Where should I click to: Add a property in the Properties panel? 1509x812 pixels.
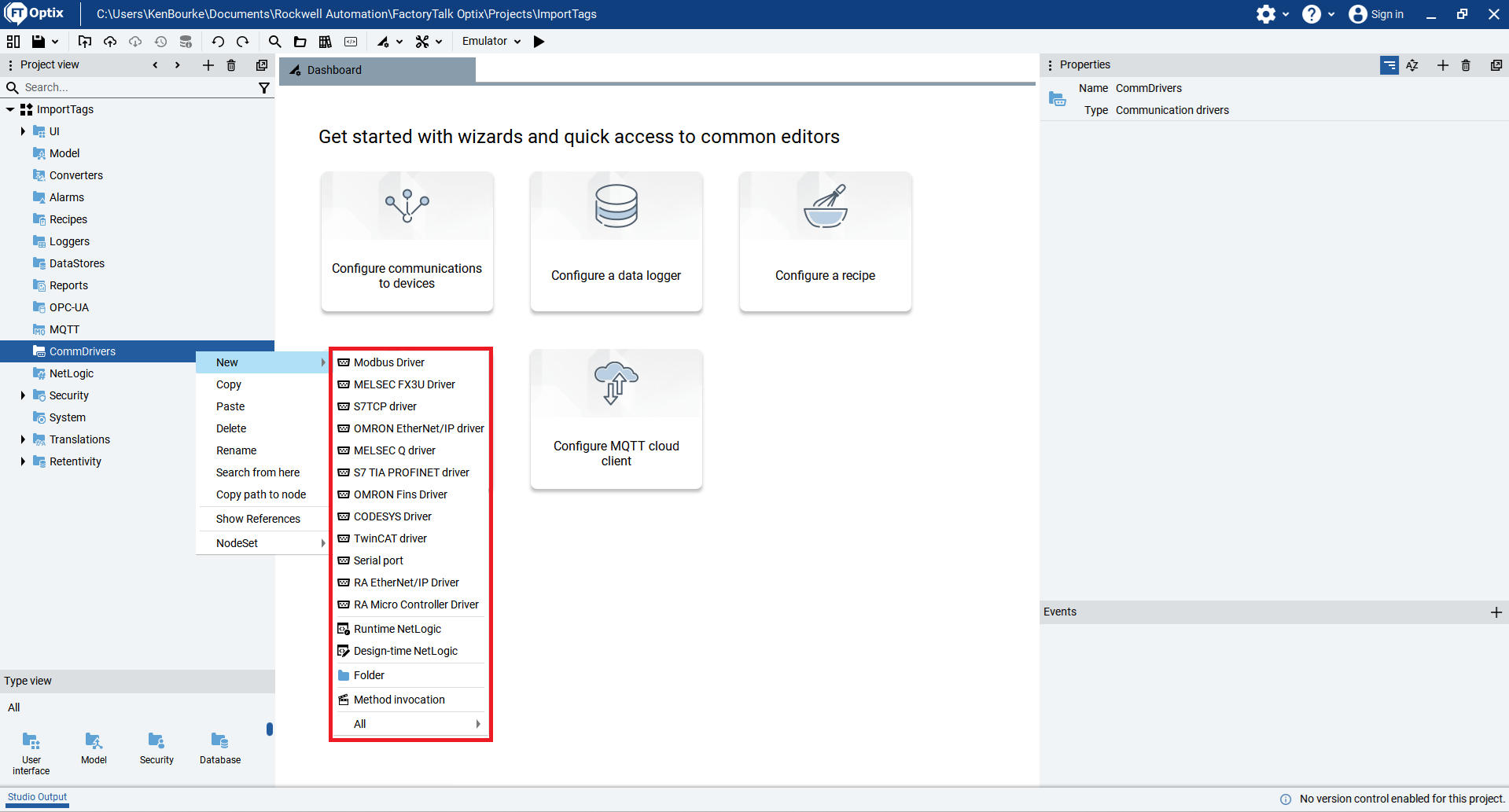pos(1442,65)
